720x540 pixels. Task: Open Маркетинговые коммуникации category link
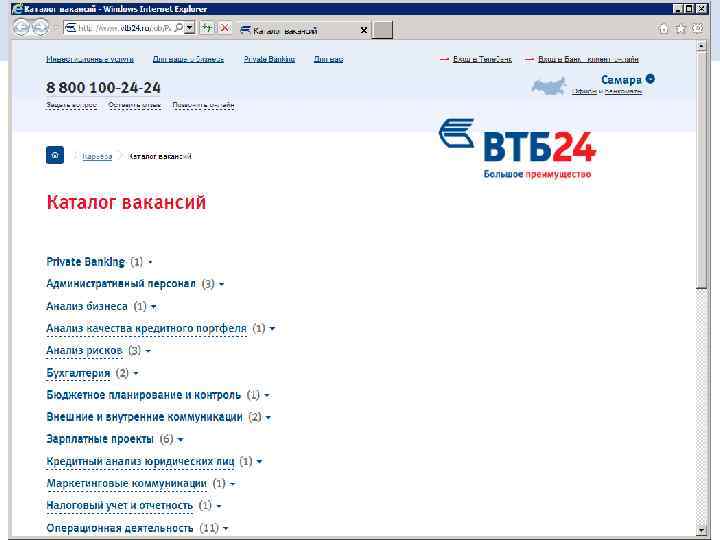(x=127, y=484)
